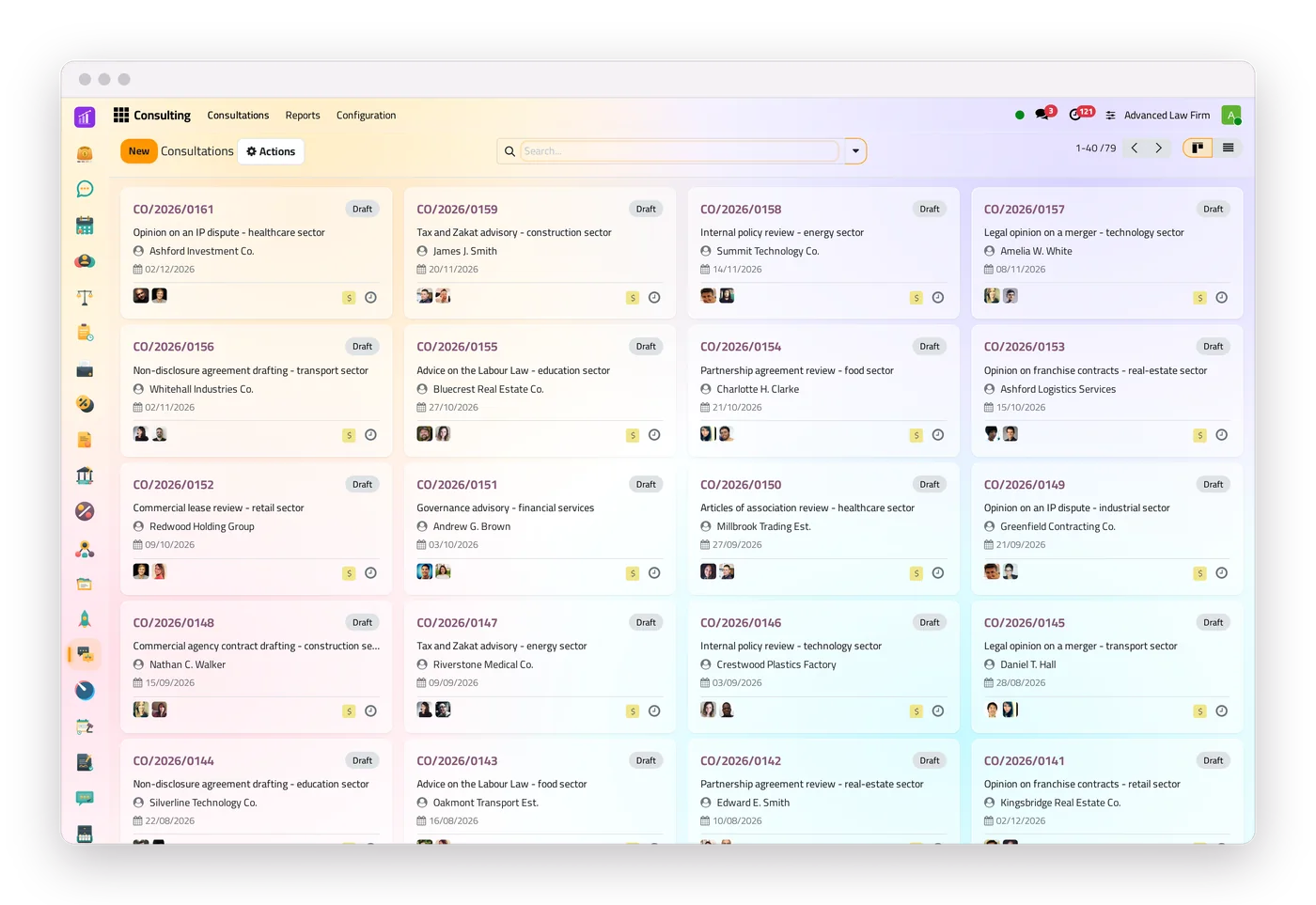Click the yellow dollar icon on CO/2026/0149
The image size is (1316, 905).
[x=1199, y=573]
